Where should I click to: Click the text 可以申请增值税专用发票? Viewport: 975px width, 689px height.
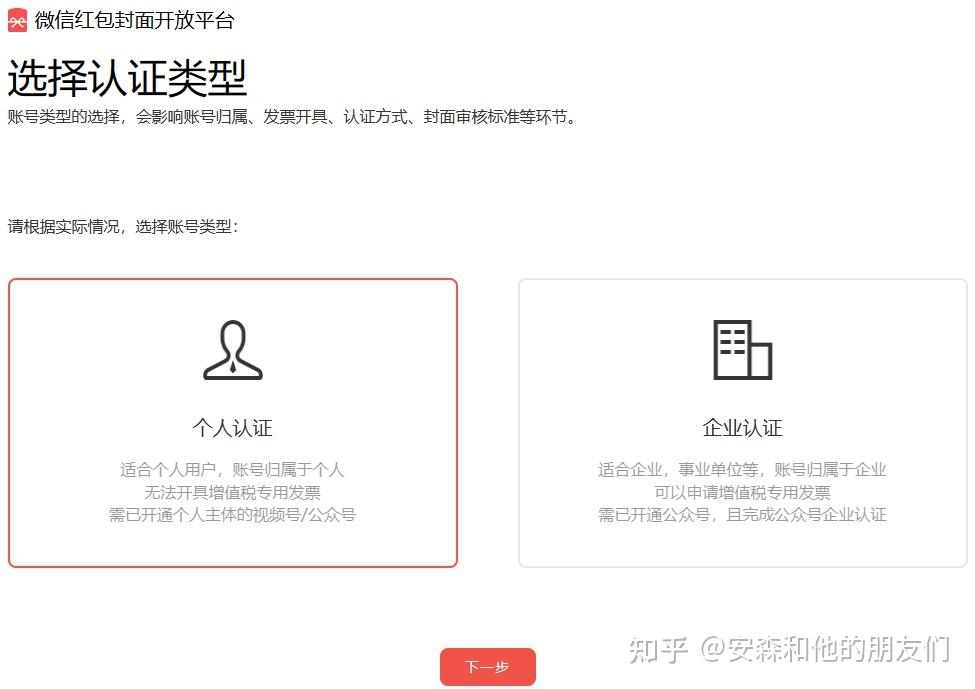click(x=742, y=492)
